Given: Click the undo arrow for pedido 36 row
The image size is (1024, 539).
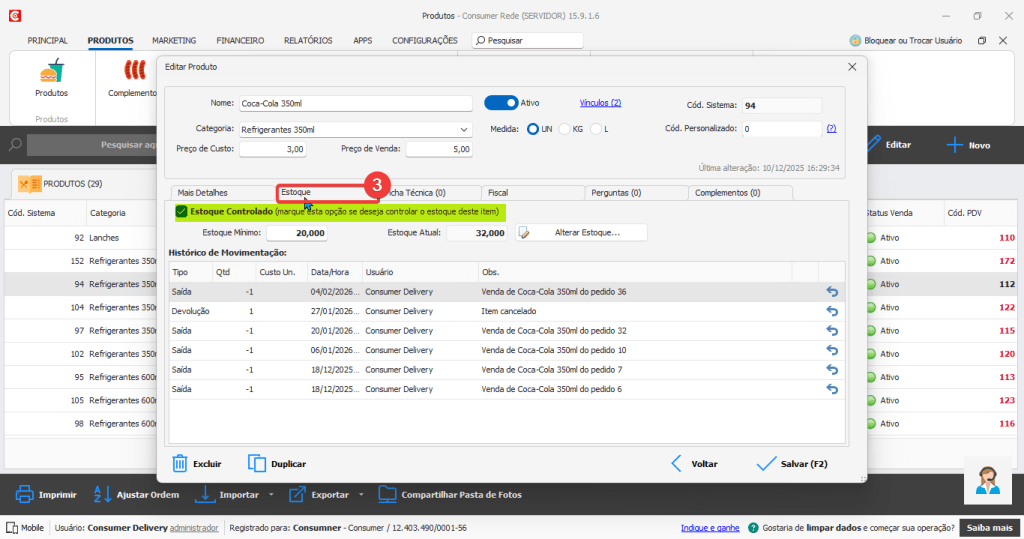Looking at the screenshot, I should click(831, 292).
